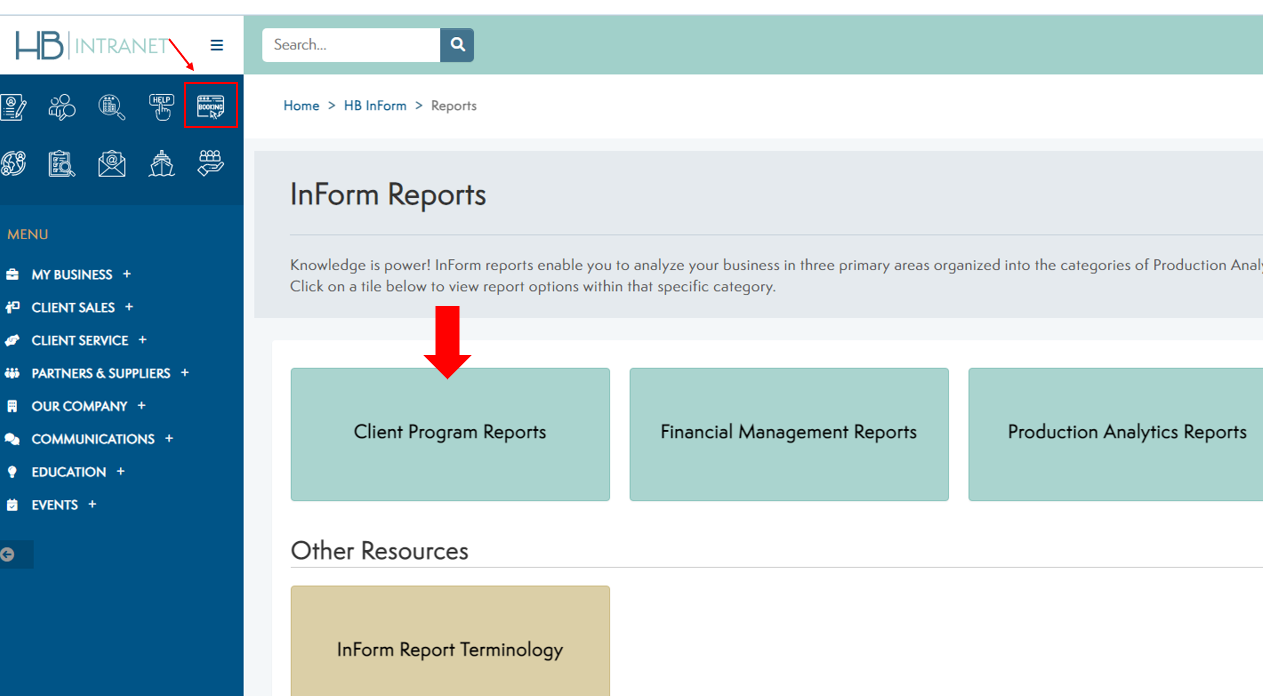Image resolution: width=1263 pixels, height=696 pixels.
Task: Expand the Partners & Suppliers menu
Action: point(100,373)
